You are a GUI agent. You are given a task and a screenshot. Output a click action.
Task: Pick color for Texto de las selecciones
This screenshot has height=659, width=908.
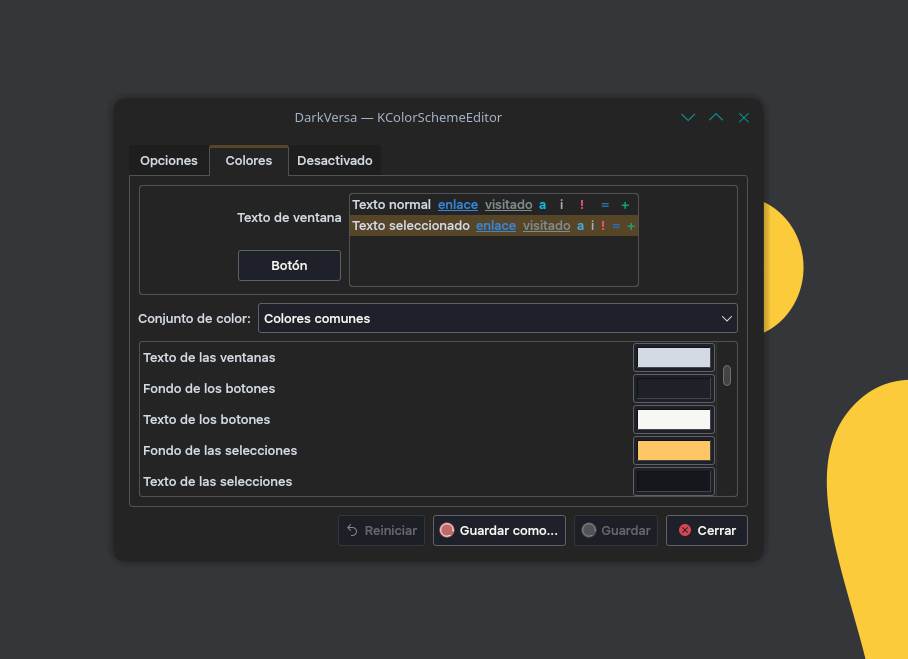673,481
